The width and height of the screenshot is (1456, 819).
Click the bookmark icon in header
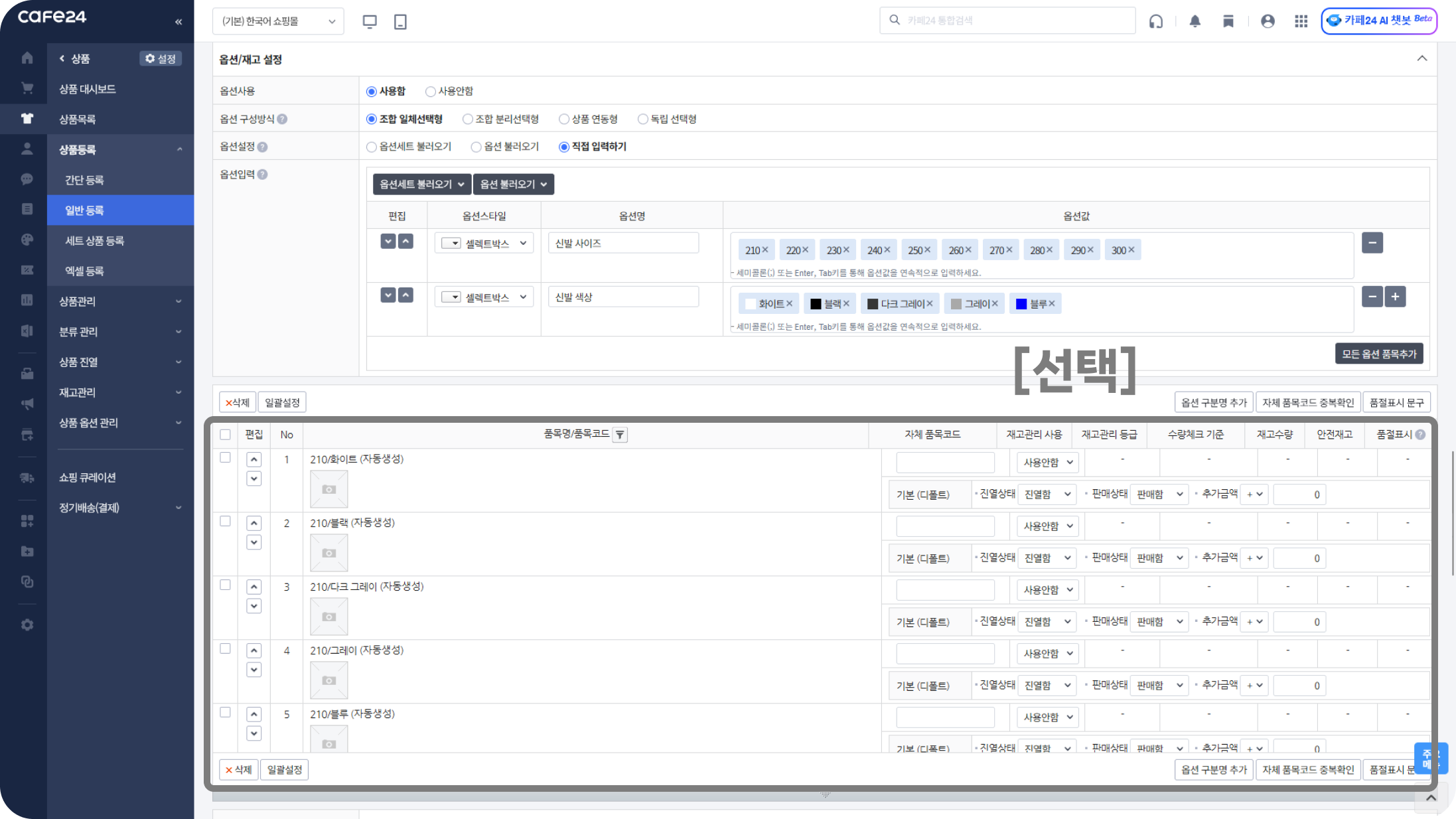point(1228,21)
